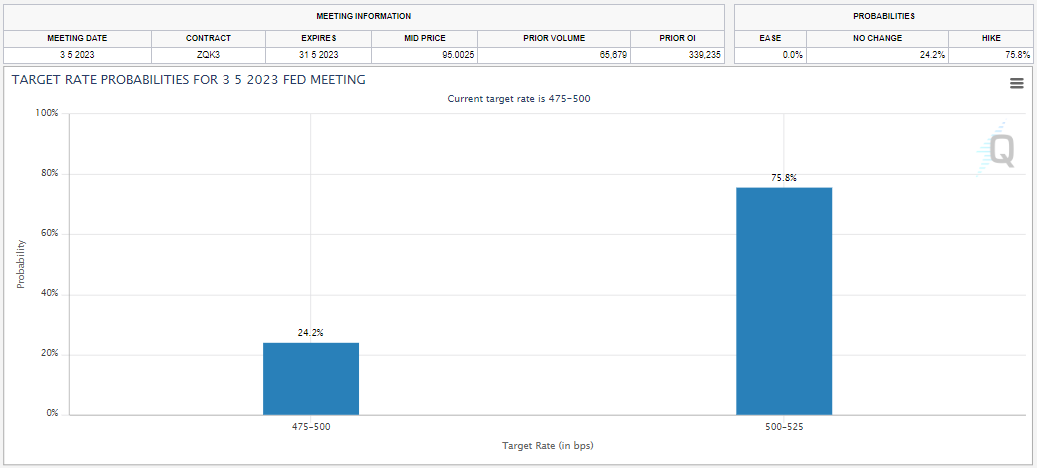Click the NO CHANGE probability header
This screenshot has height=468, width=1037.
coord(877,38)
